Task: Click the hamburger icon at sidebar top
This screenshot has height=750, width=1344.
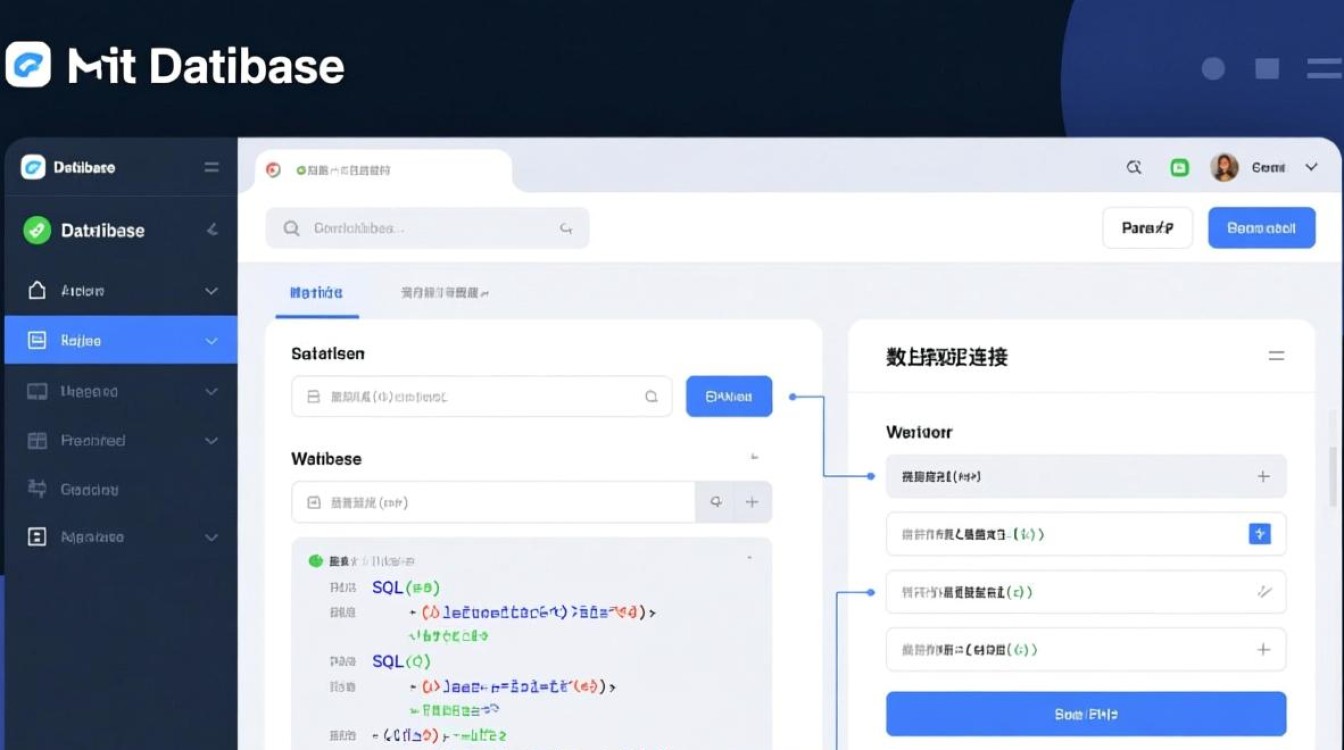Action: click(x=211, y=167)
